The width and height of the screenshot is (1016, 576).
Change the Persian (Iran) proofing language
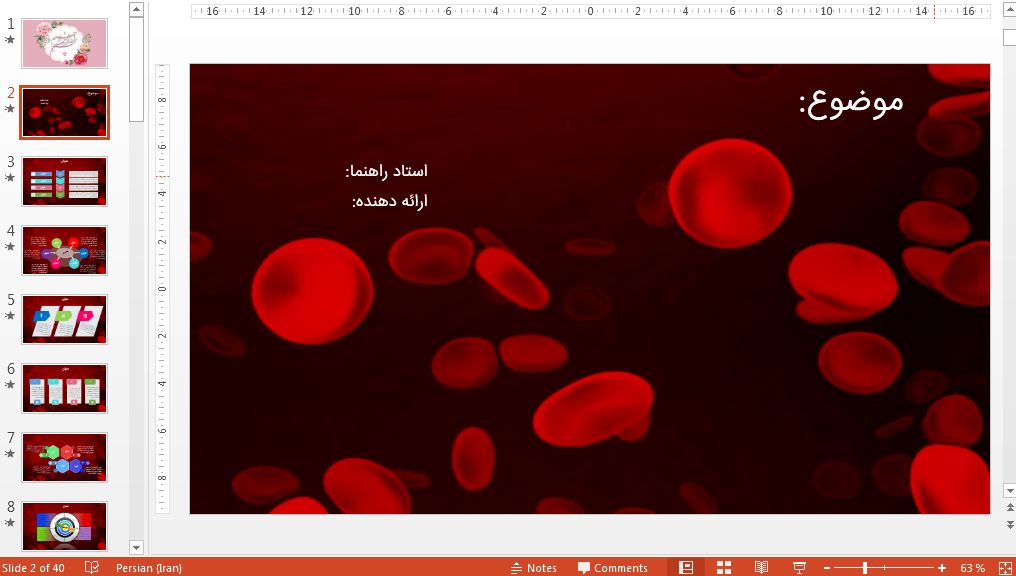pyautogui.click(x=150, y=567)
